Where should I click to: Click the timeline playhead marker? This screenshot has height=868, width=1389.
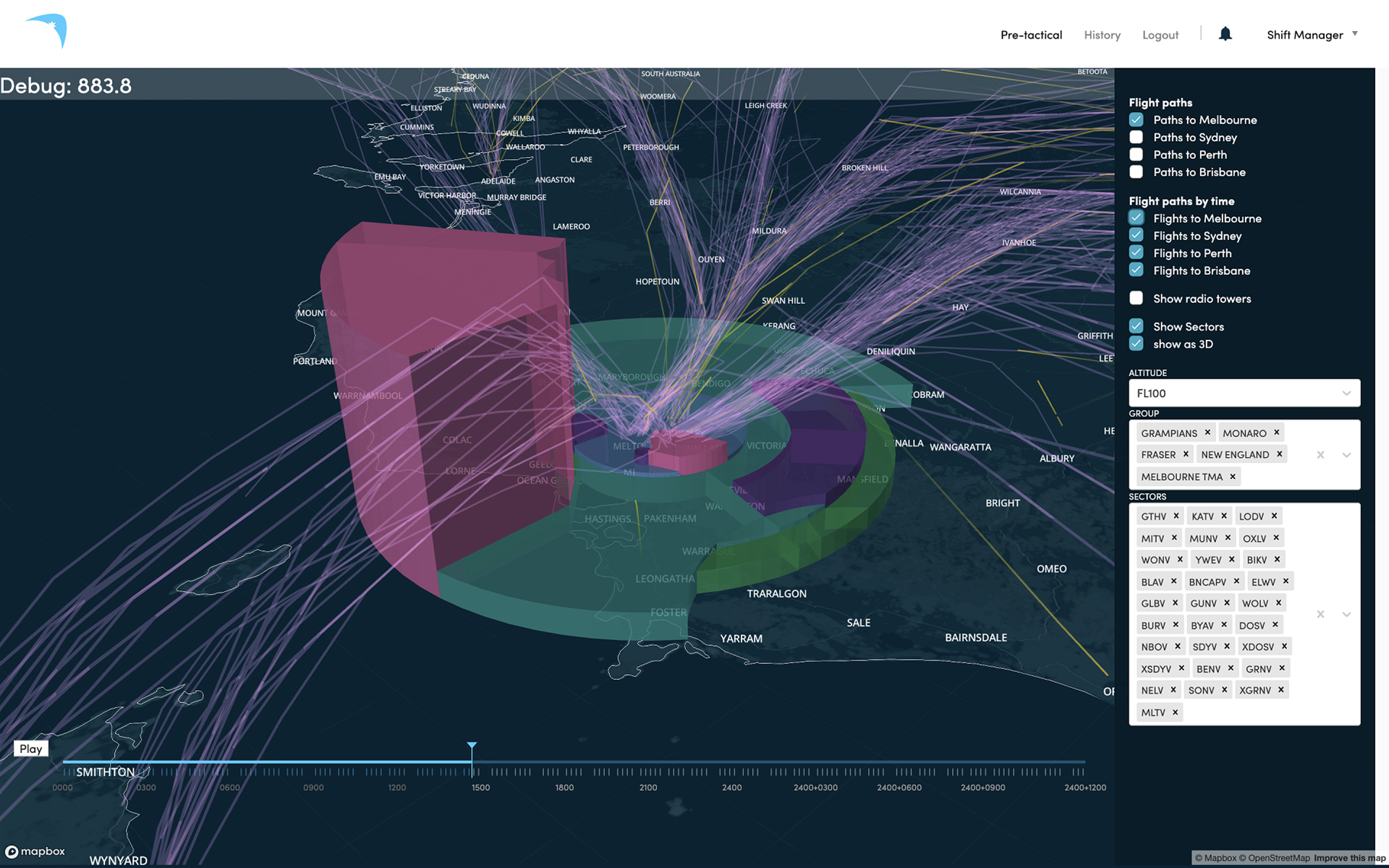click(x=472, y=746)
